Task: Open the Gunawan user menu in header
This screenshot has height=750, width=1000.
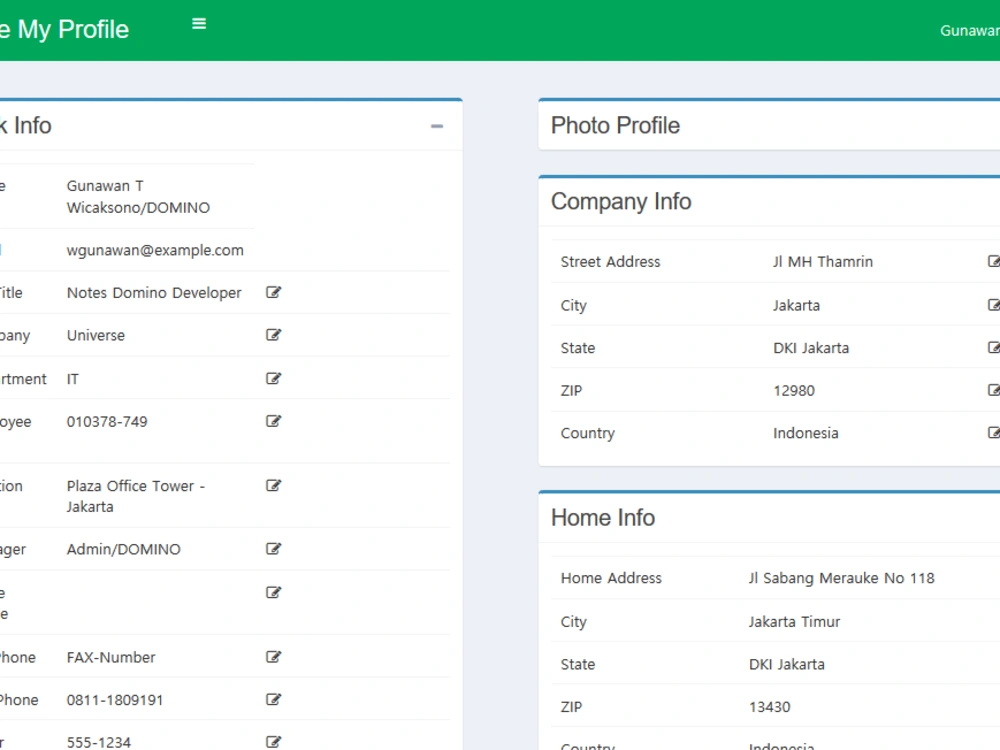Action: (x=970, y=31)
